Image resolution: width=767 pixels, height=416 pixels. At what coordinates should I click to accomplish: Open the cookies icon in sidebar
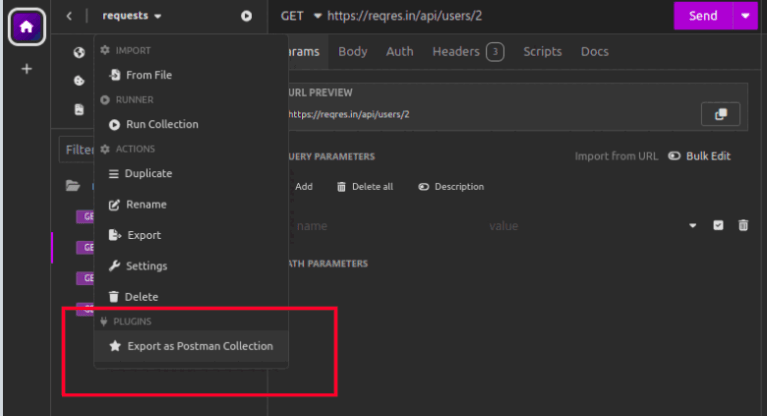click(79, 81)
